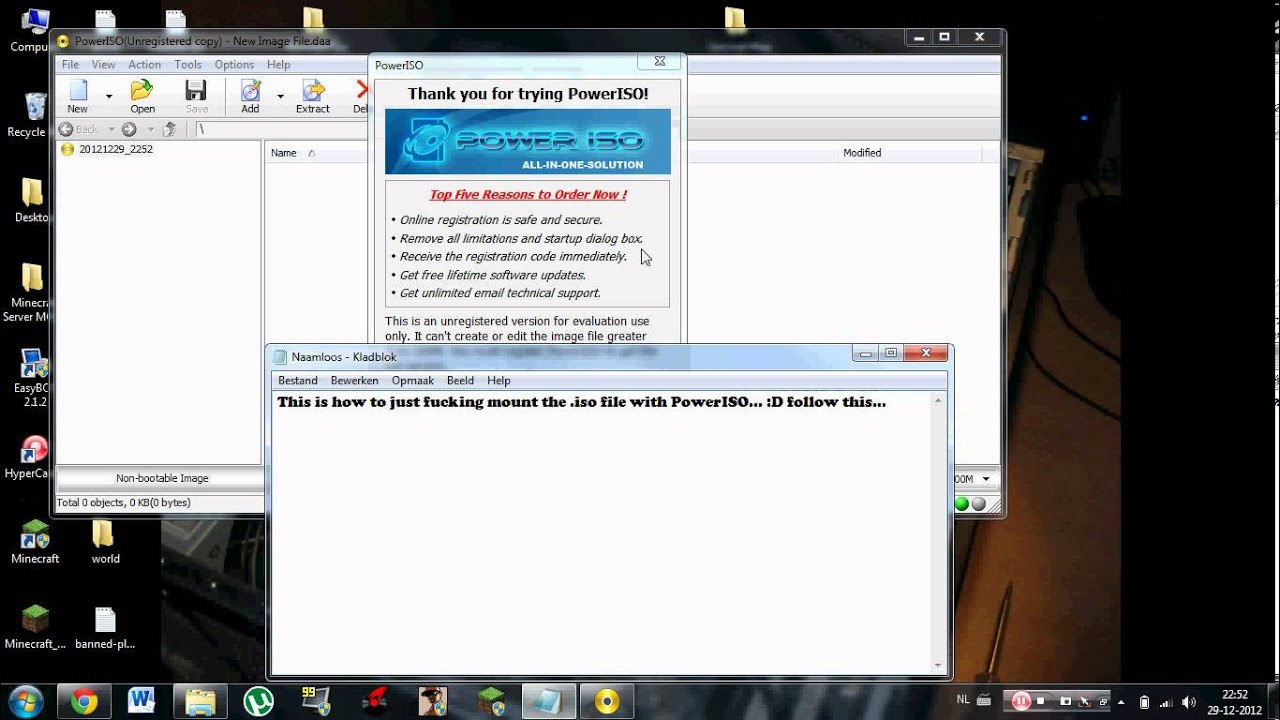1280x720 pixels.
Task: Click the Add files toolbar icon
Action: (250, 91)
